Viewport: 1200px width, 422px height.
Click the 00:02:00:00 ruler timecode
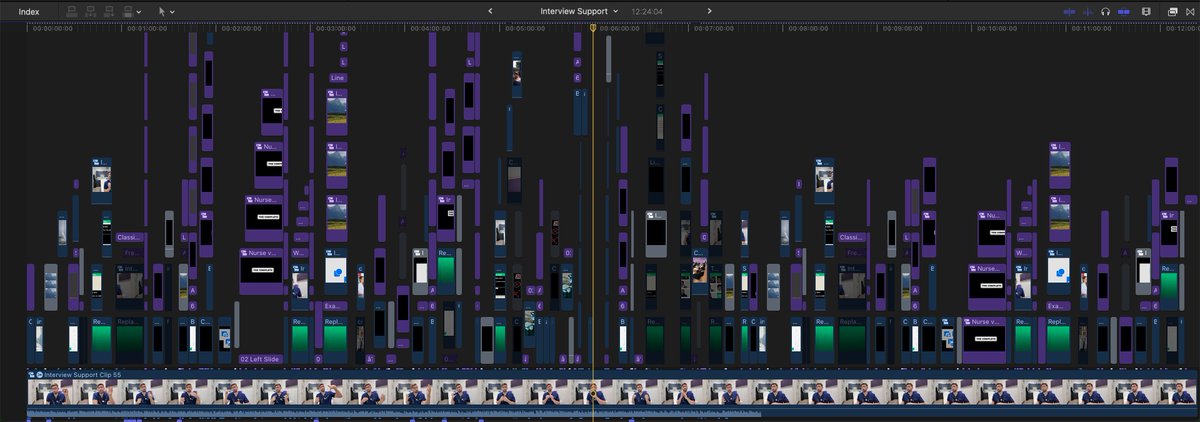click(240, 29)
